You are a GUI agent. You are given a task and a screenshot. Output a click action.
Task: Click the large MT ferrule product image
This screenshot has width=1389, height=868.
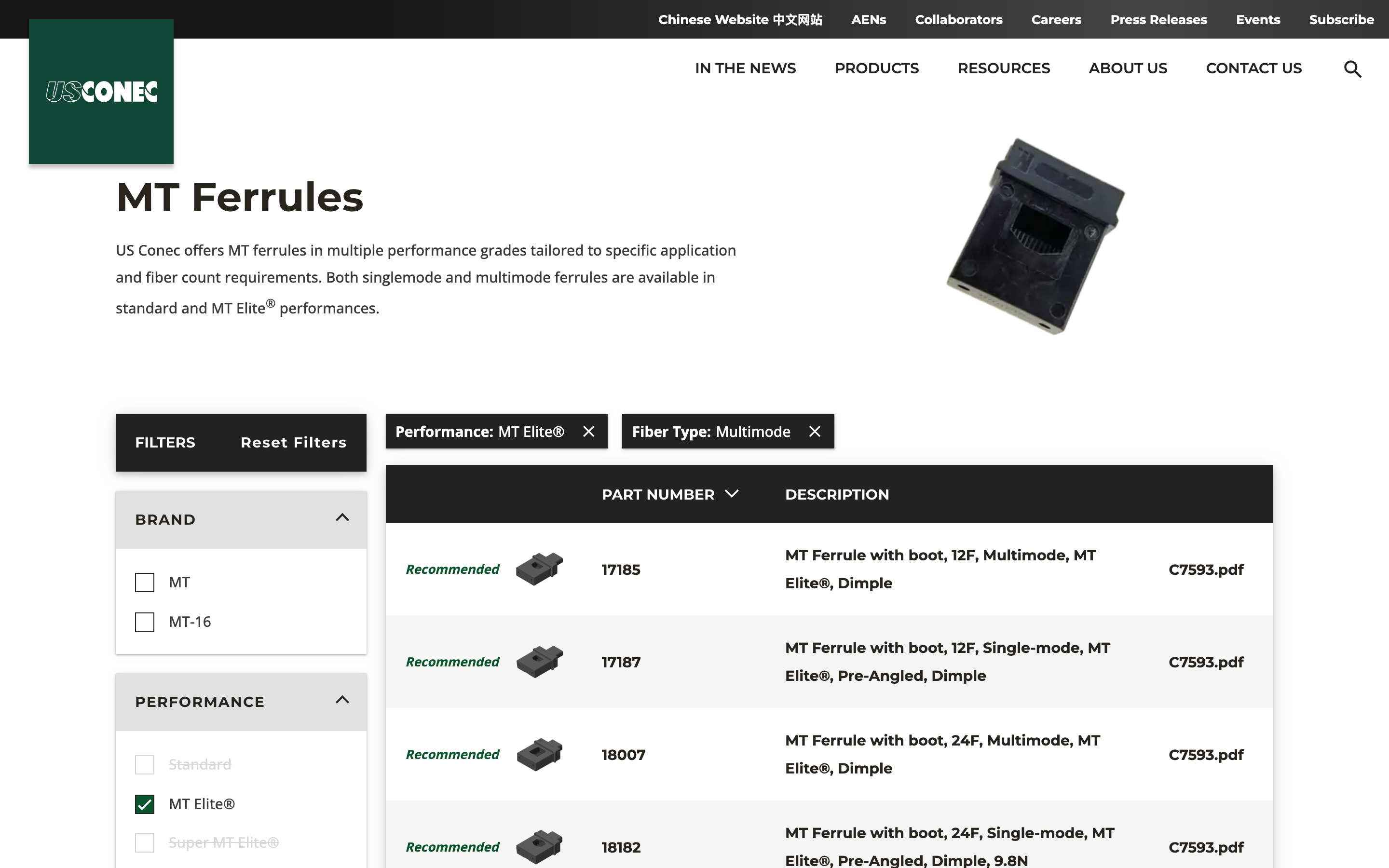(1035, 236)
